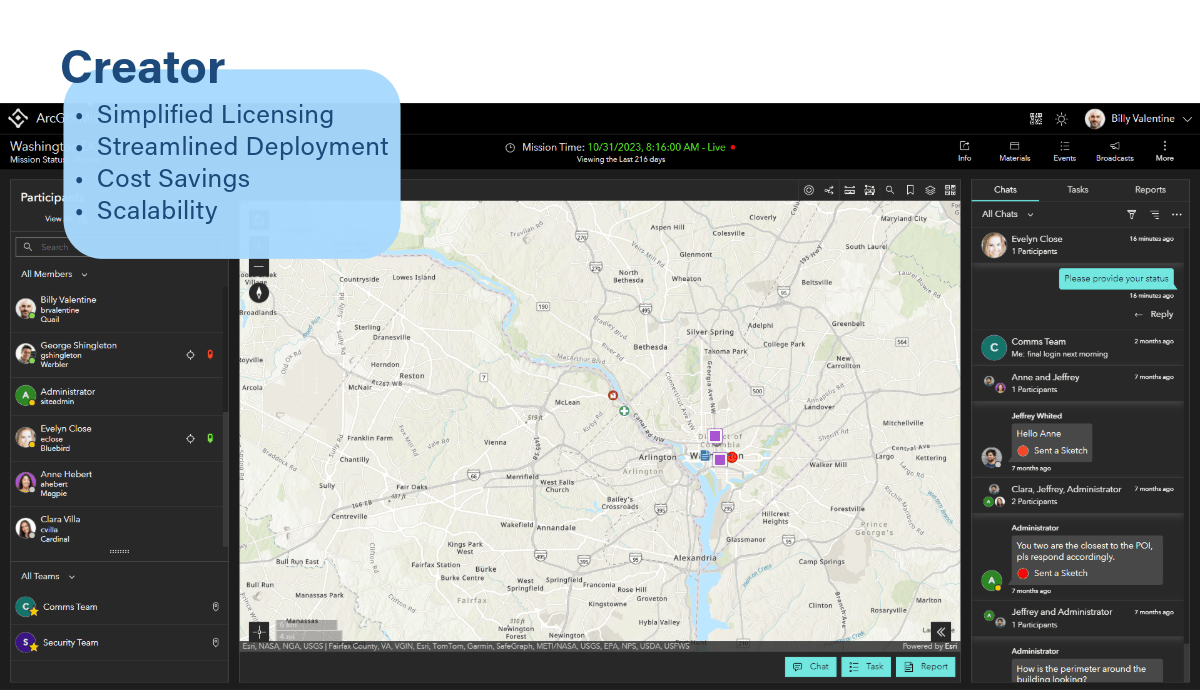This screenshot has width=1200, height=700.
Task: Toggle the filter on the All Chats list
Action: 1131,214
